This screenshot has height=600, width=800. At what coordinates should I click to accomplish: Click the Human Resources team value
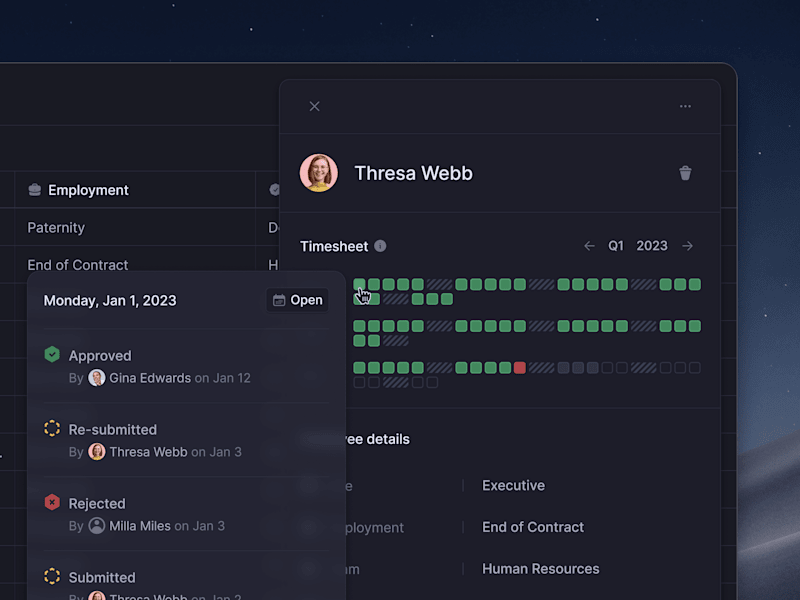(x=540, y=569)
